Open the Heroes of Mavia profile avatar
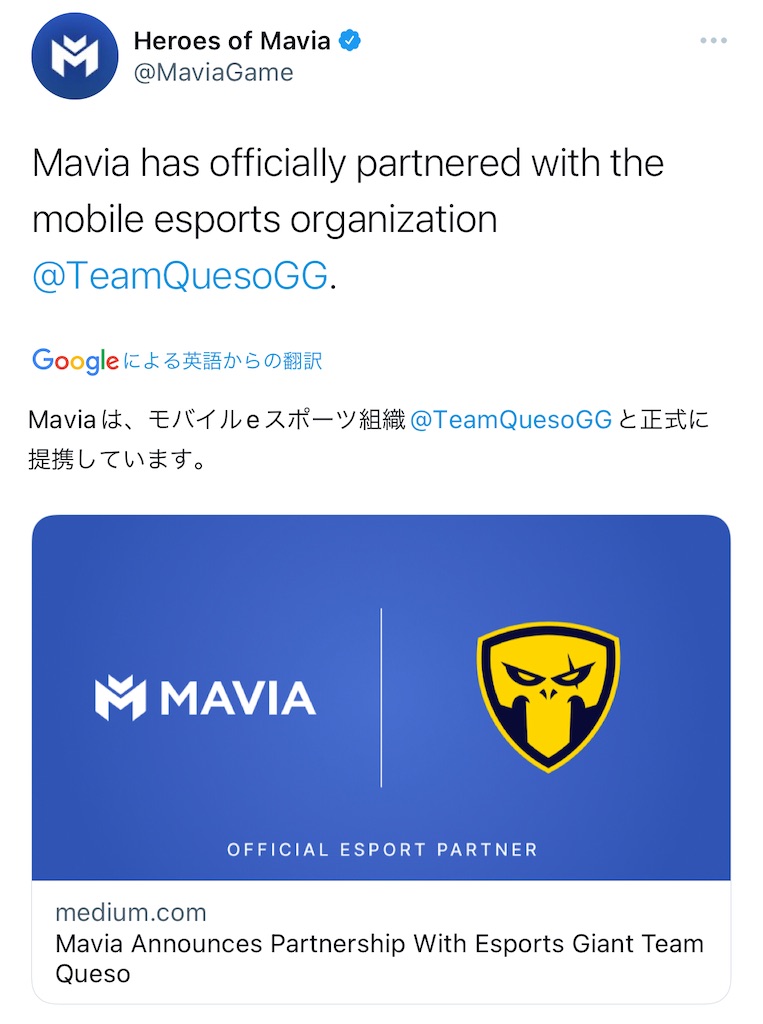 74,56
